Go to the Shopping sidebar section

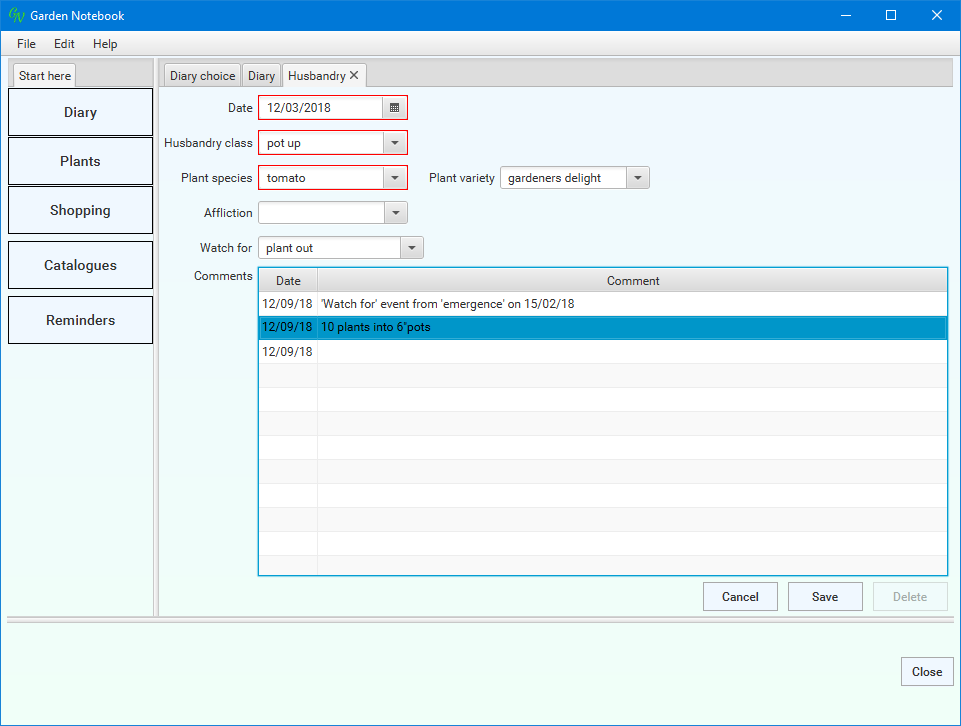[80, 210]
